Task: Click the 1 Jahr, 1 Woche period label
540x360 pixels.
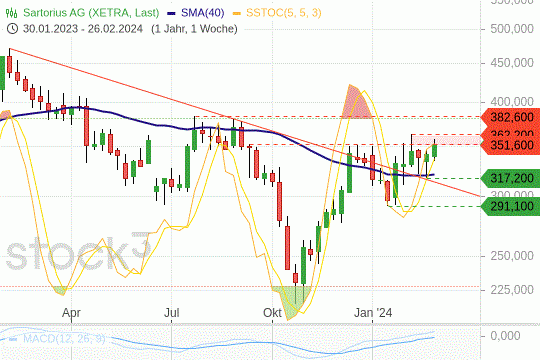Action: coord(194,29)
